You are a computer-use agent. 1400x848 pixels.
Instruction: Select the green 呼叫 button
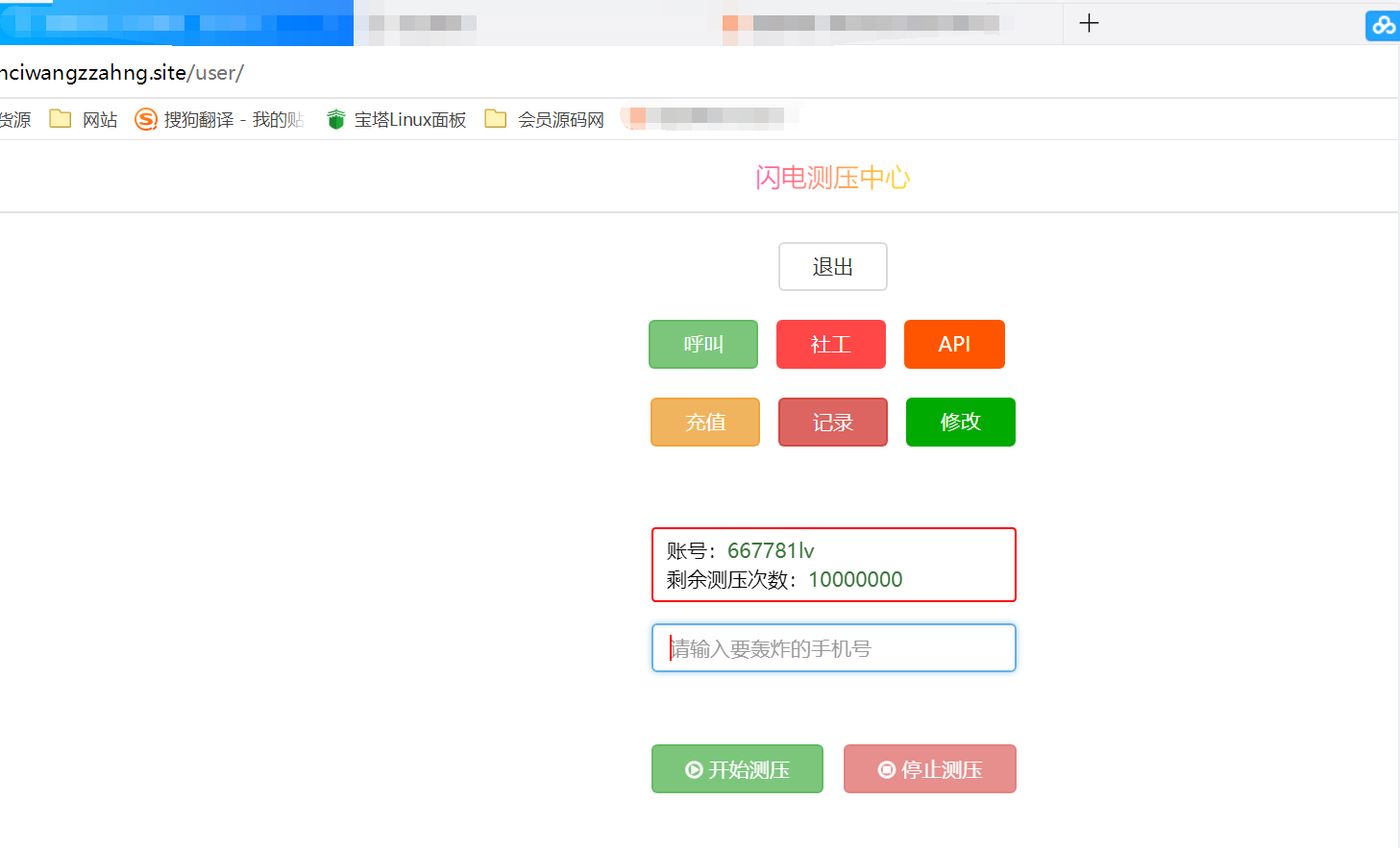[702, 344]
